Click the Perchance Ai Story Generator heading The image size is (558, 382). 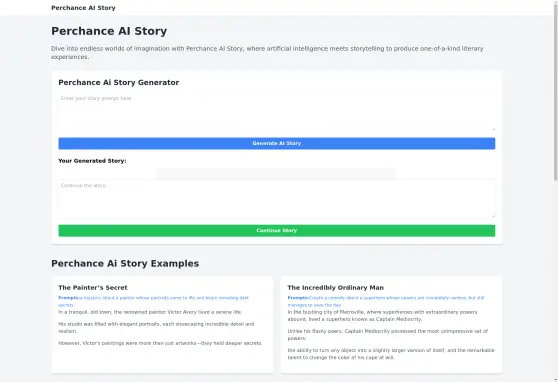[119, 83]
